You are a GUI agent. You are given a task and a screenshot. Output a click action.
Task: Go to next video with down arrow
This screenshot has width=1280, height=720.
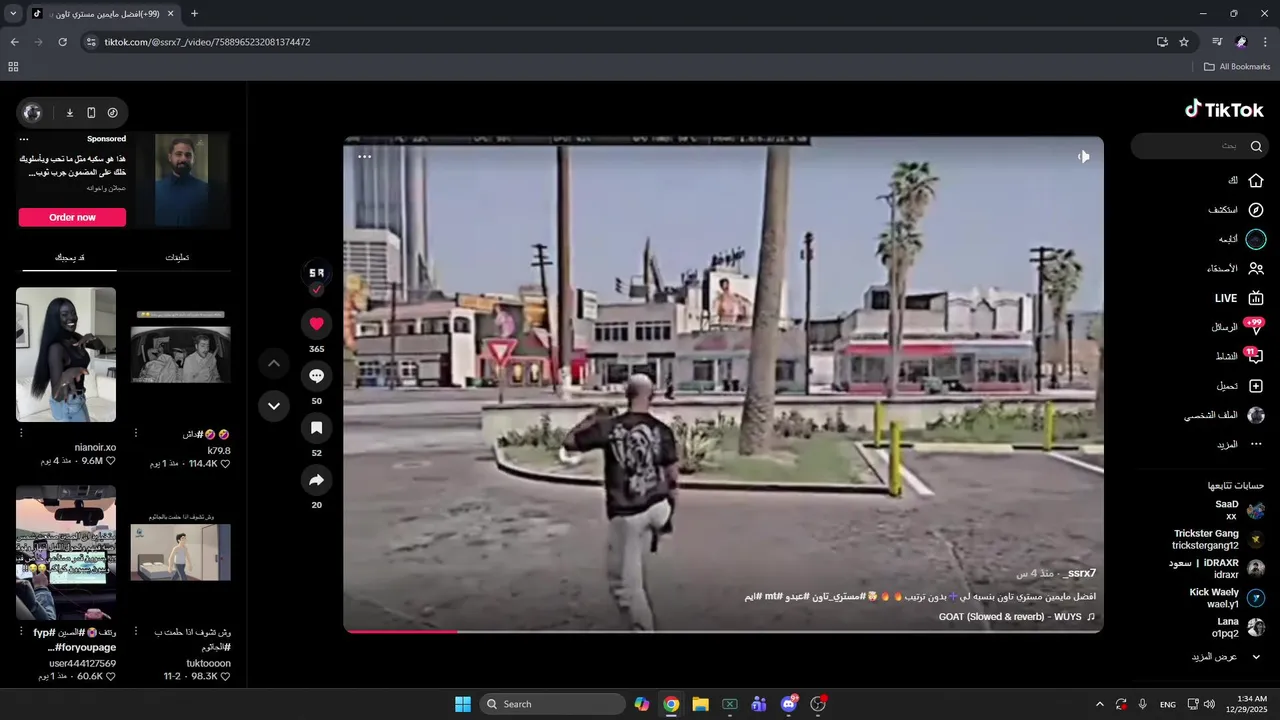tap(274, 406)
